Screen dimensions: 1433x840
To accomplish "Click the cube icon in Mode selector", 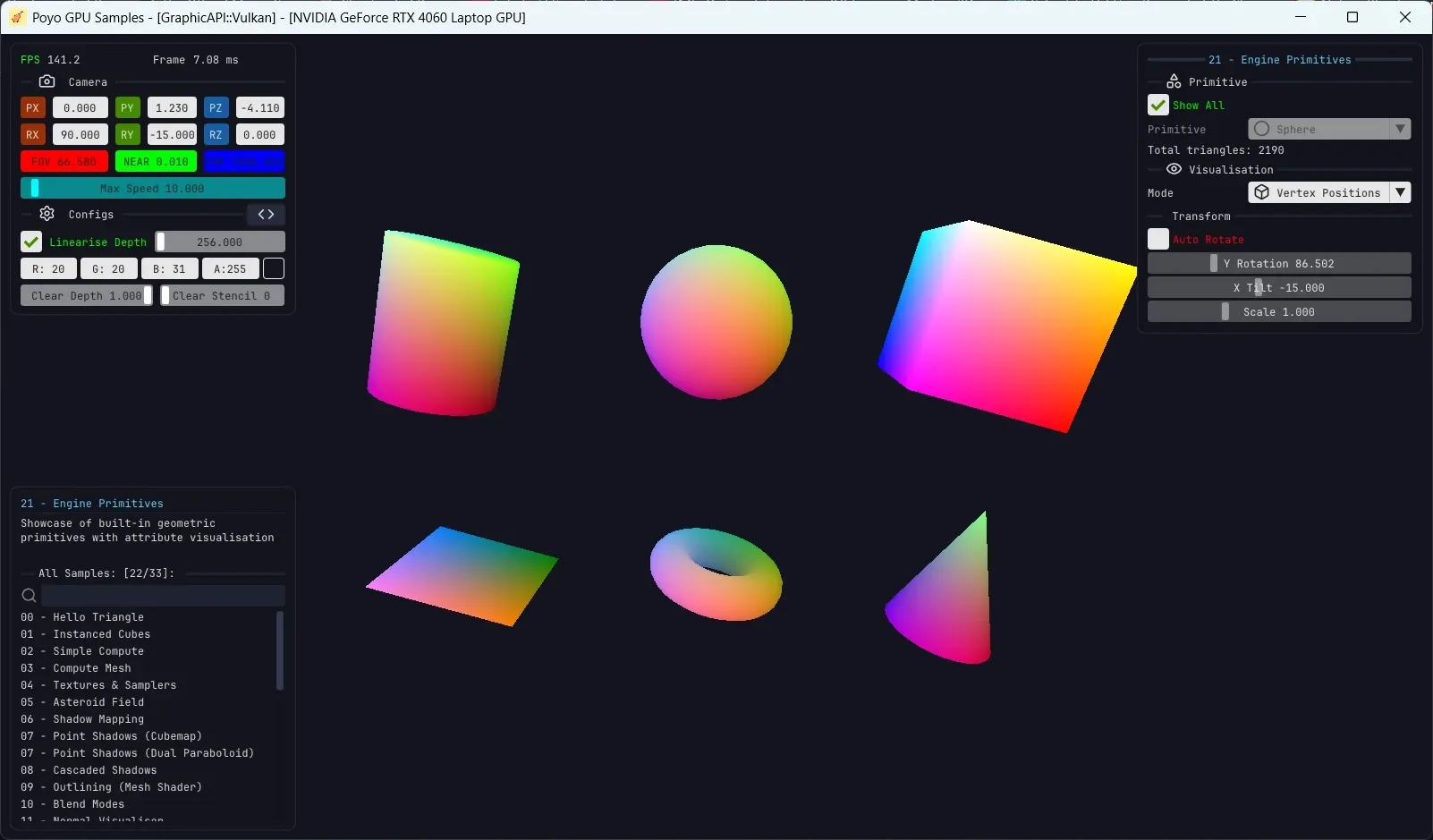I will click(1261, 192).
